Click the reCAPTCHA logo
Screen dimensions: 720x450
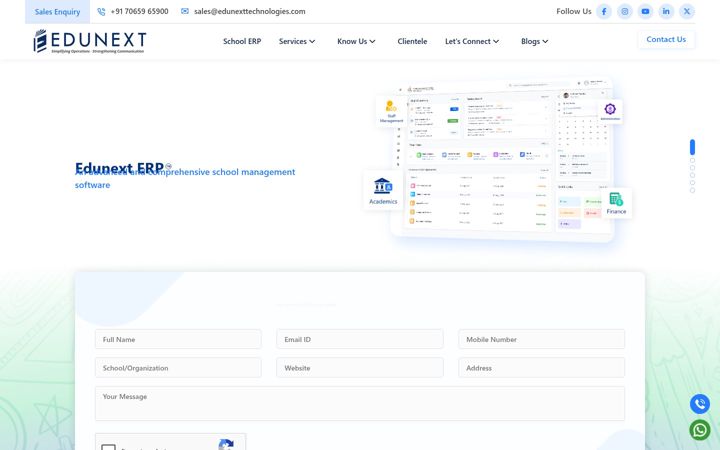pyautogui.click(x=226, y=444)
